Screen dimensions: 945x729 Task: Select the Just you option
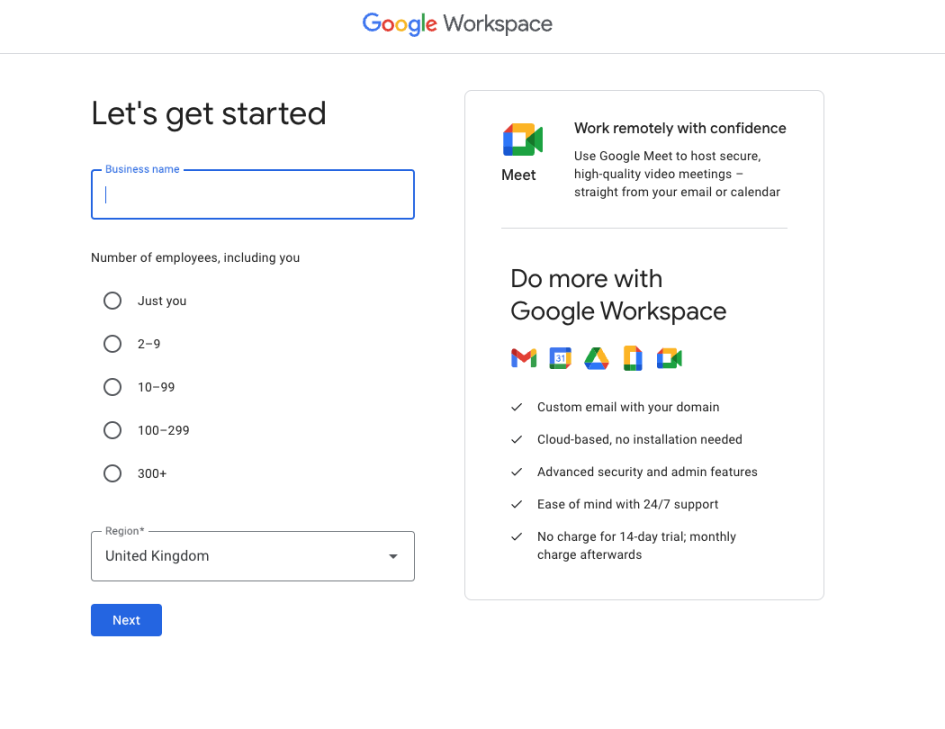click(112, 300)
